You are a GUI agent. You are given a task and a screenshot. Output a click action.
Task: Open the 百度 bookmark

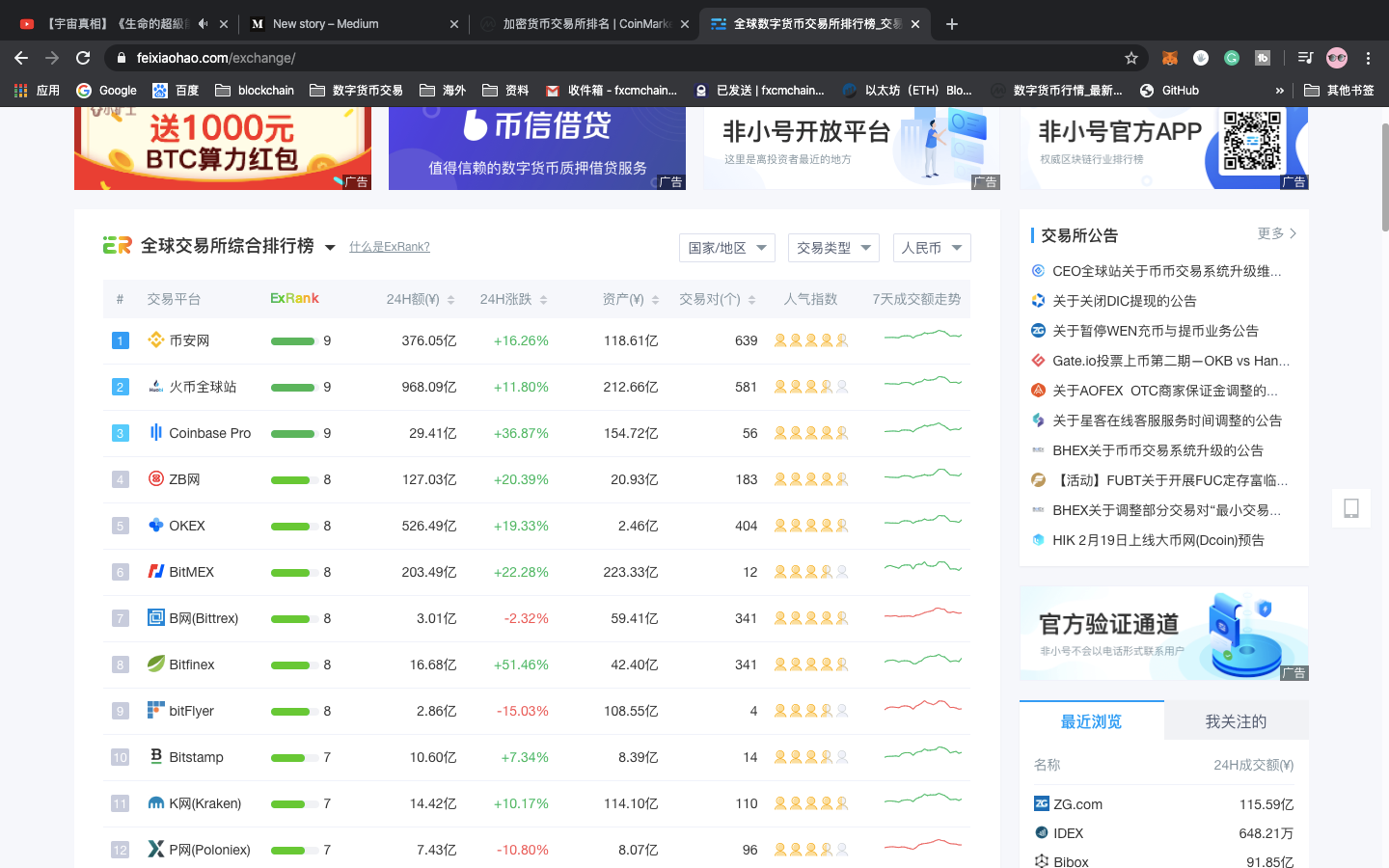pyautogui.click(x=176, y=91)
